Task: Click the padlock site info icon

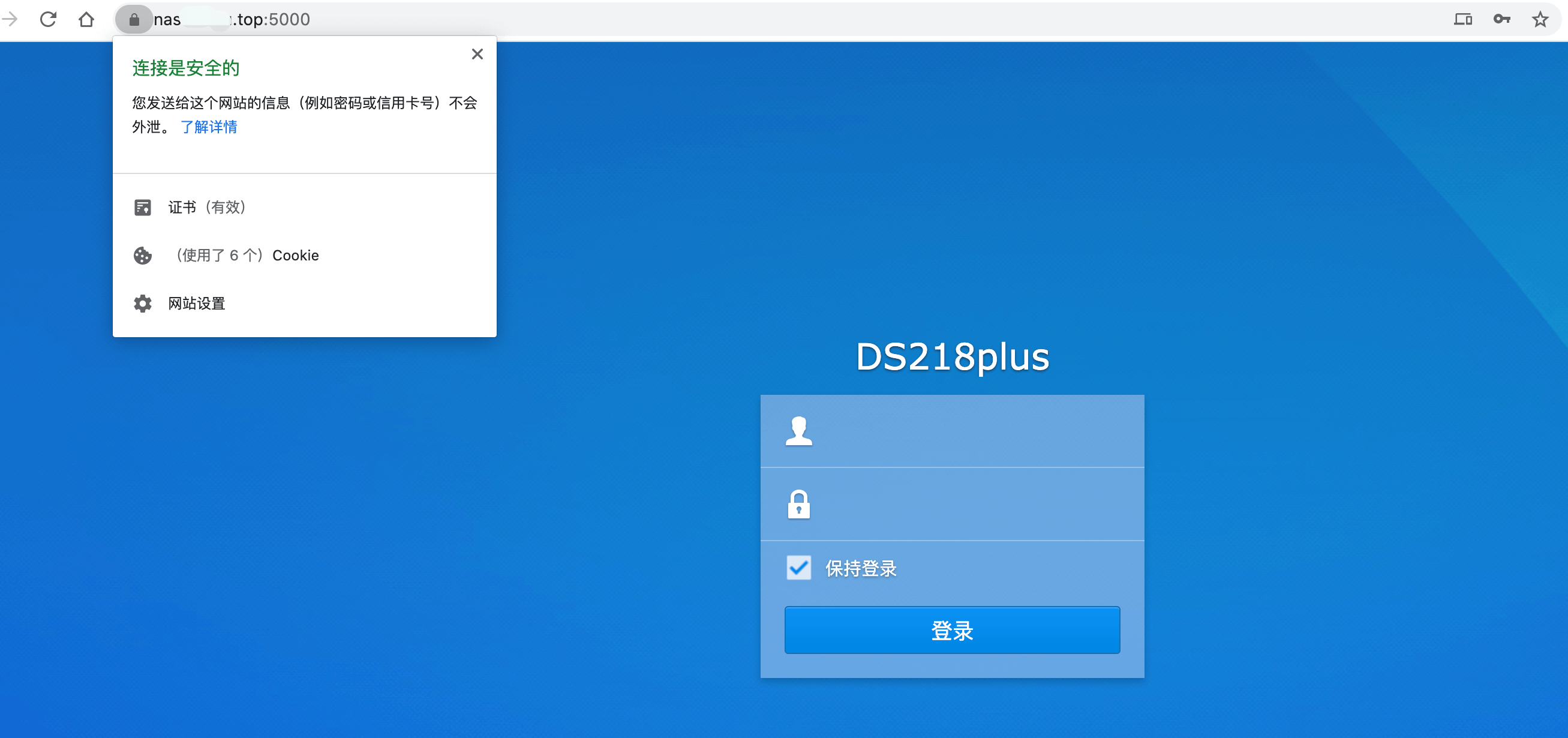Action: point(134,19)
